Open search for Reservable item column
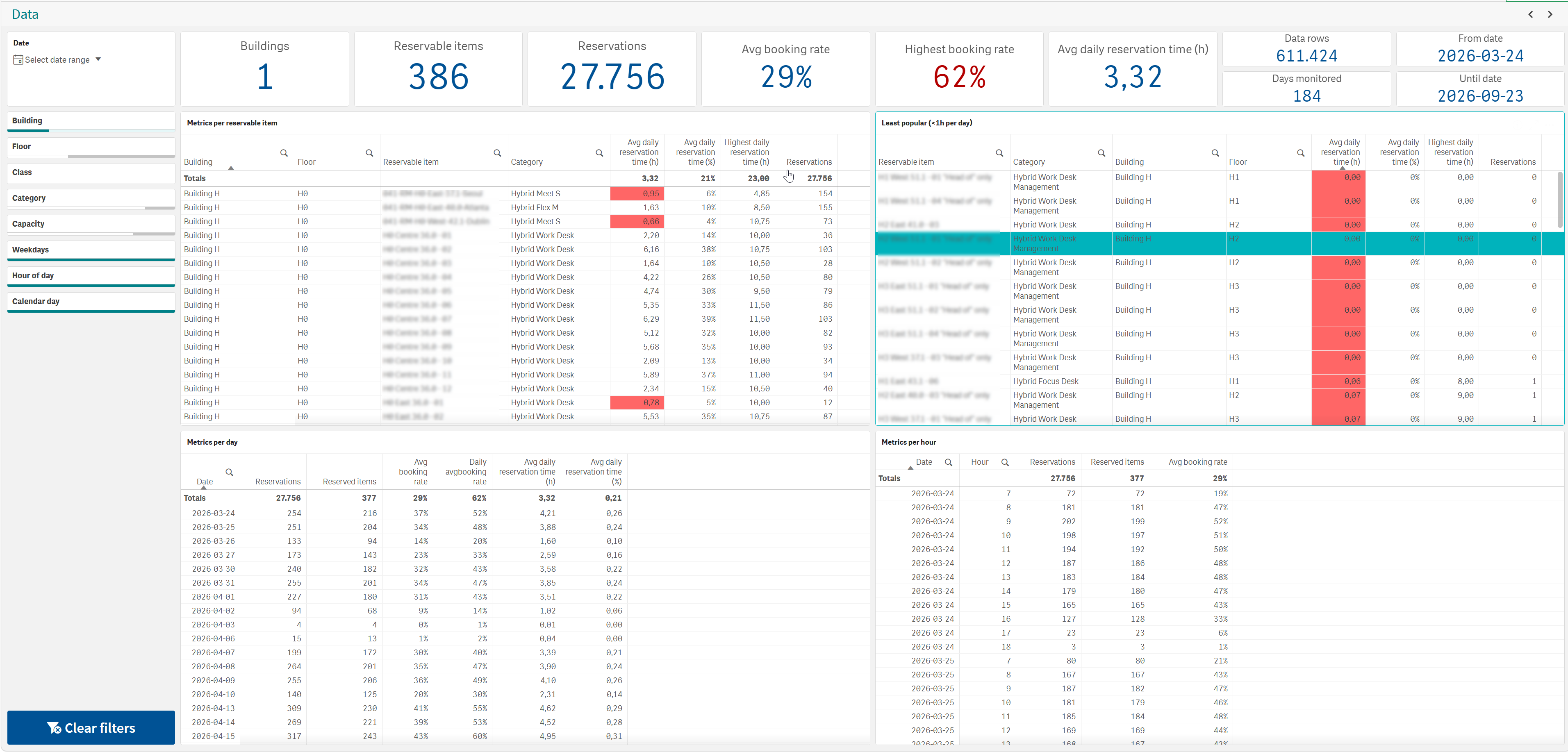 coord(497,153)
